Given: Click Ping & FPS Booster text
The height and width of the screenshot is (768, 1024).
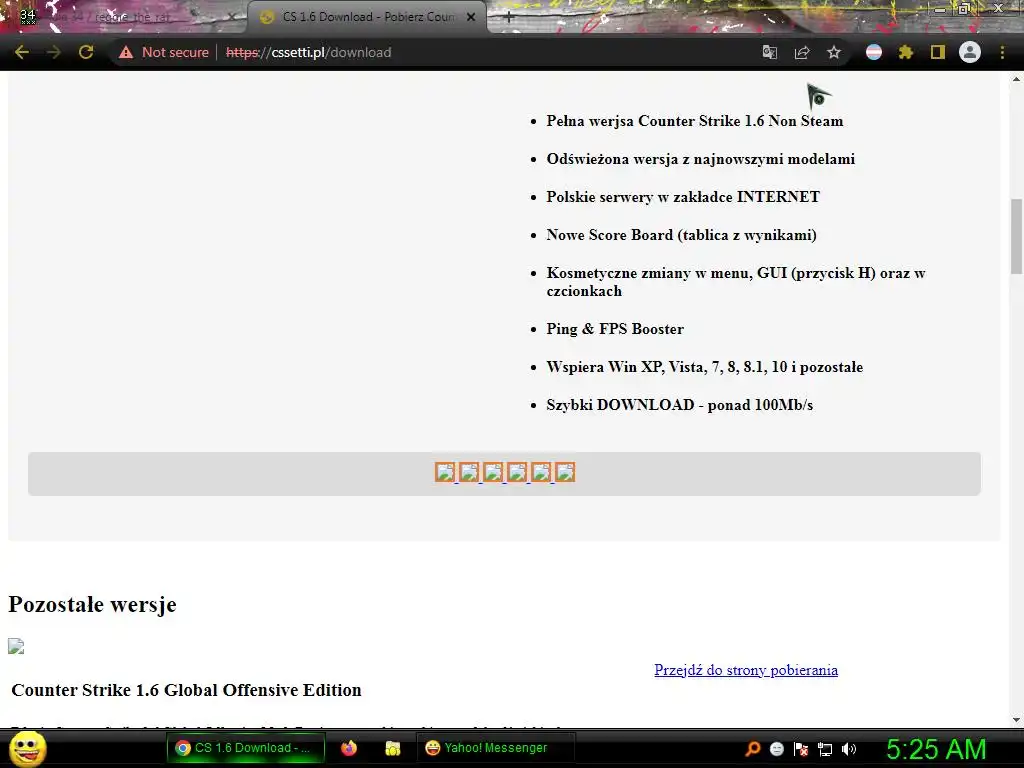Looking at the screenshot, I should (x=615, y=329).
